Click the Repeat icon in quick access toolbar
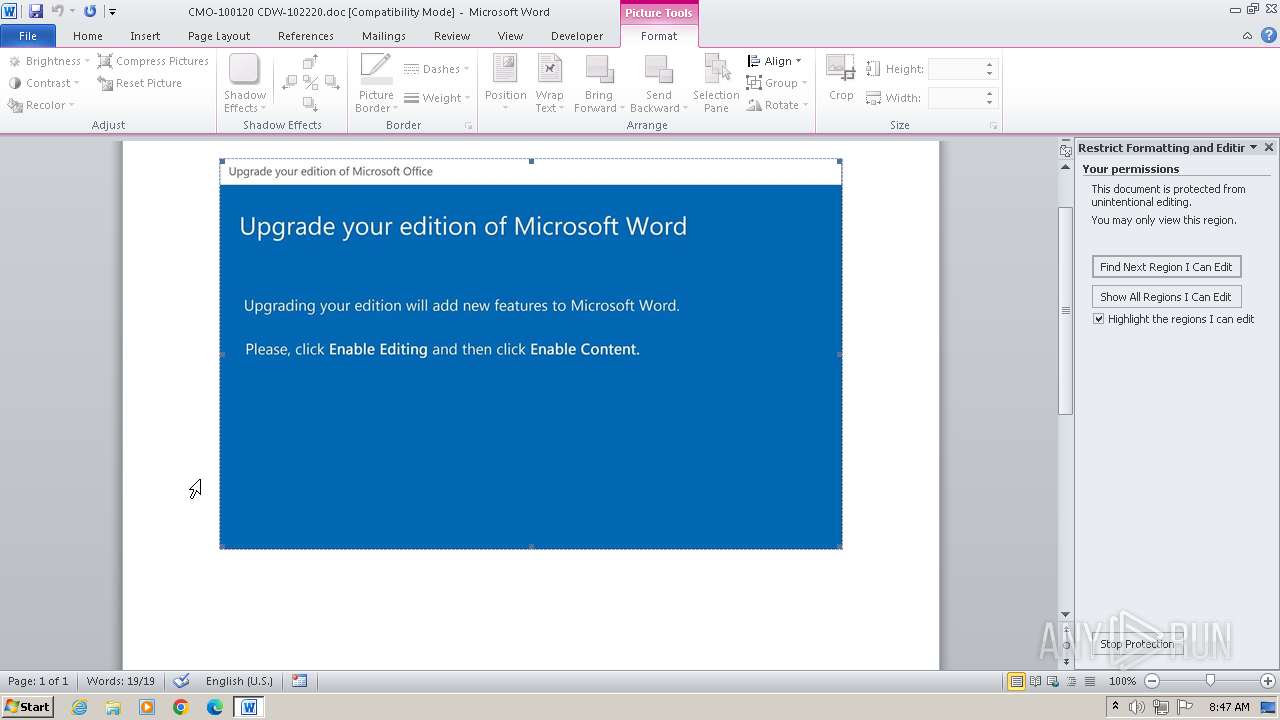Screen dimensions: 1280x720 point(90,11)
